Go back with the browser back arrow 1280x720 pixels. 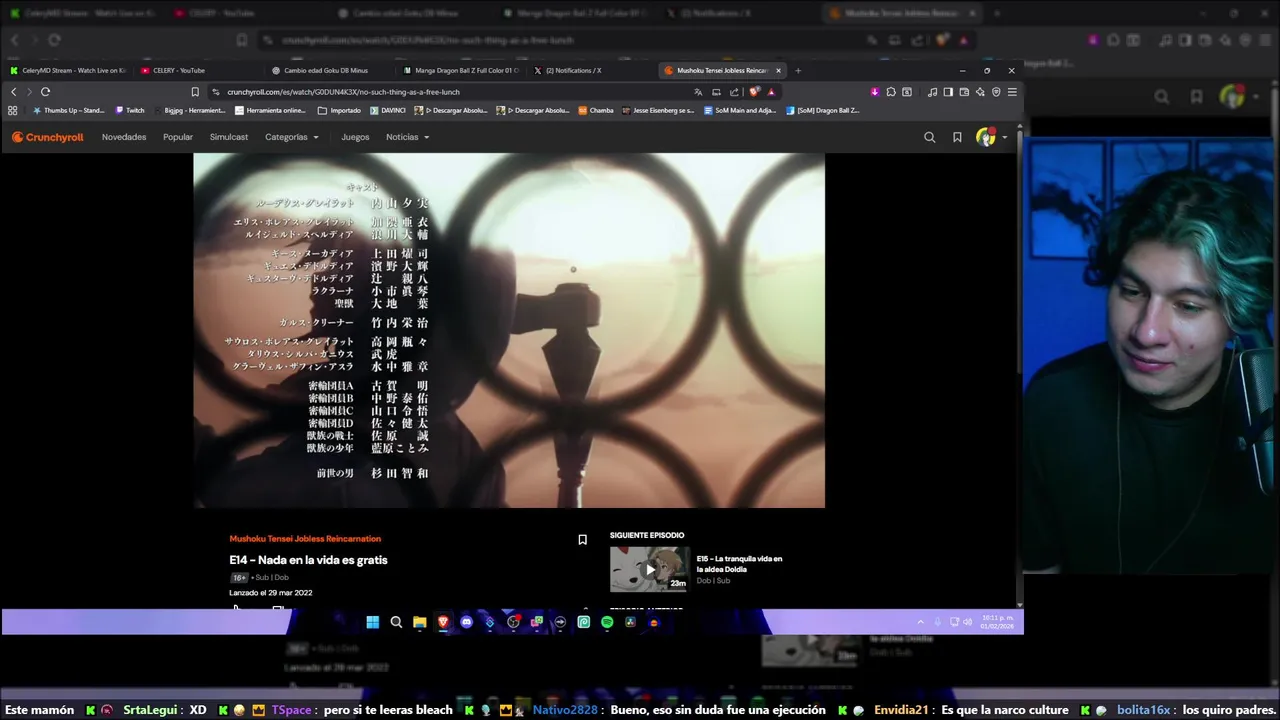pos(14,91)
